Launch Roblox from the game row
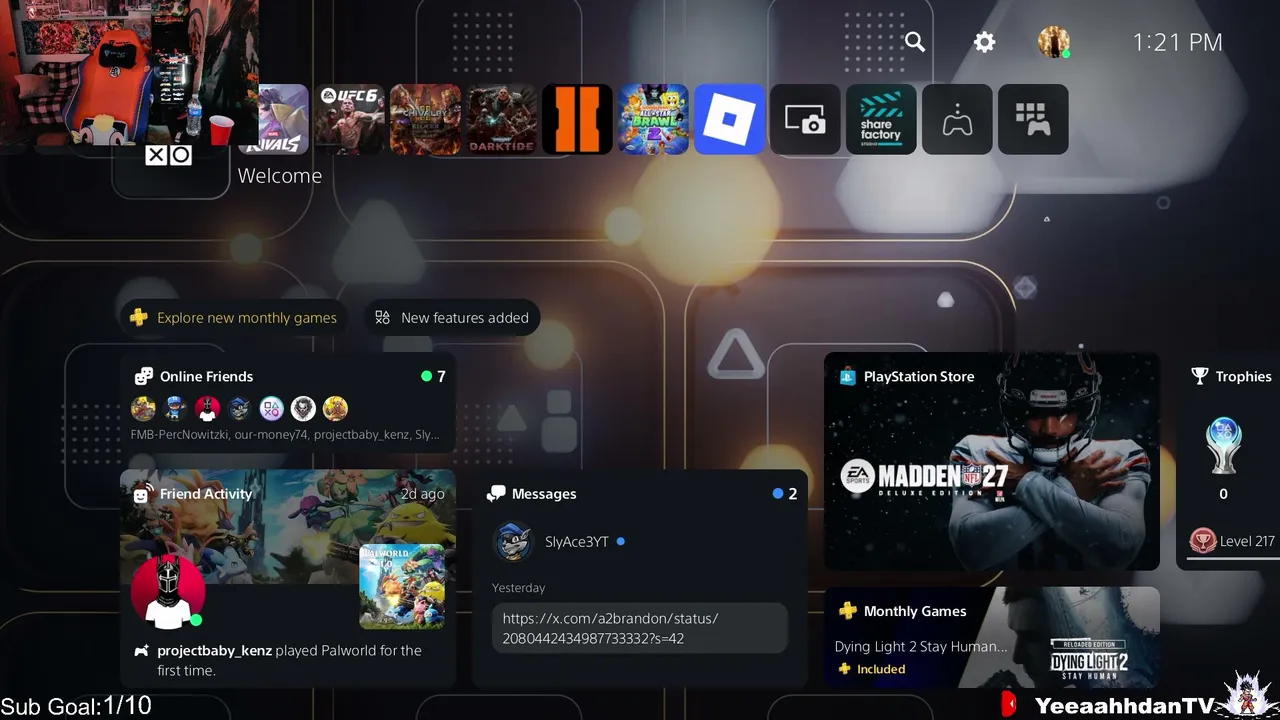 pos(729,119)
